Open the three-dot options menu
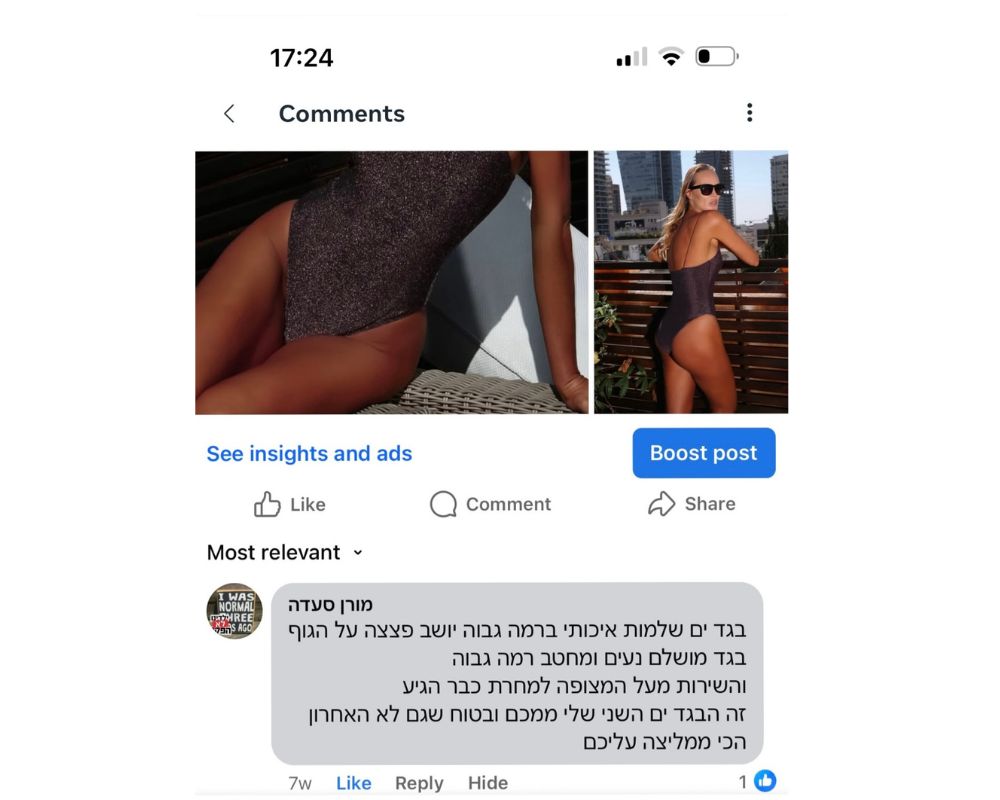1000x800 pixels. (749, 112)
